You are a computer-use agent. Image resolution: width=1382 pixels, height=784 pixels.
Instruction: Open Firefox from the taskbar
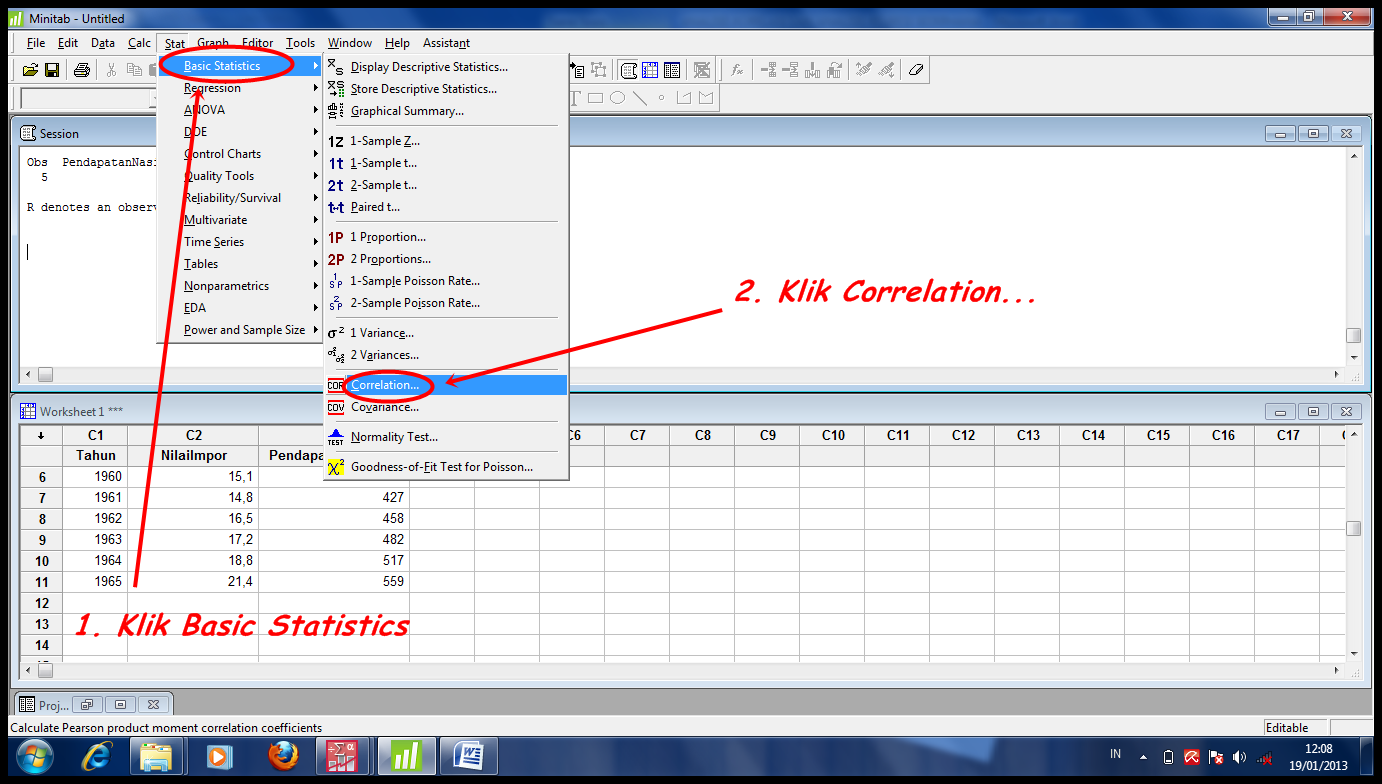283,757
